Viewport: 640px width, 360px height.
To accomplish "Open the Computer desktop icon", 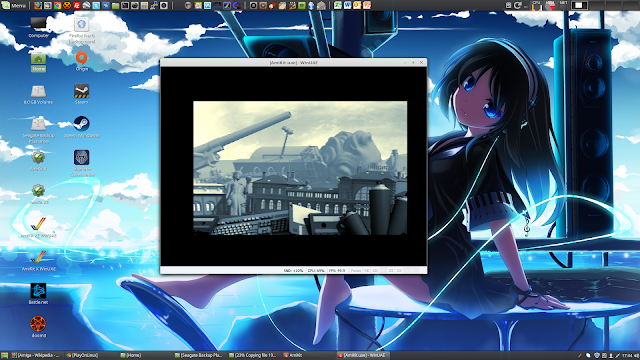I will tap(38, 27).
